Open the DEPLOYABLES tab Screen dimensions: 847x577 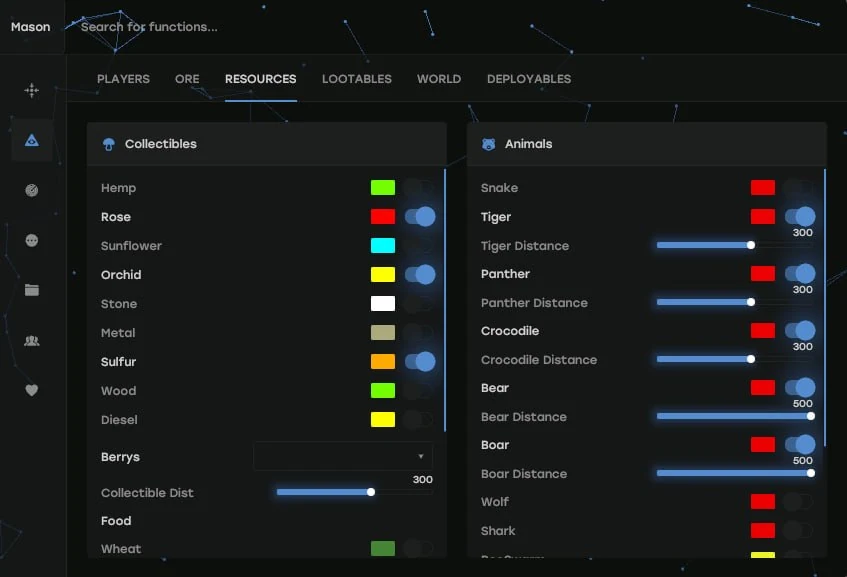click(529, 79)
